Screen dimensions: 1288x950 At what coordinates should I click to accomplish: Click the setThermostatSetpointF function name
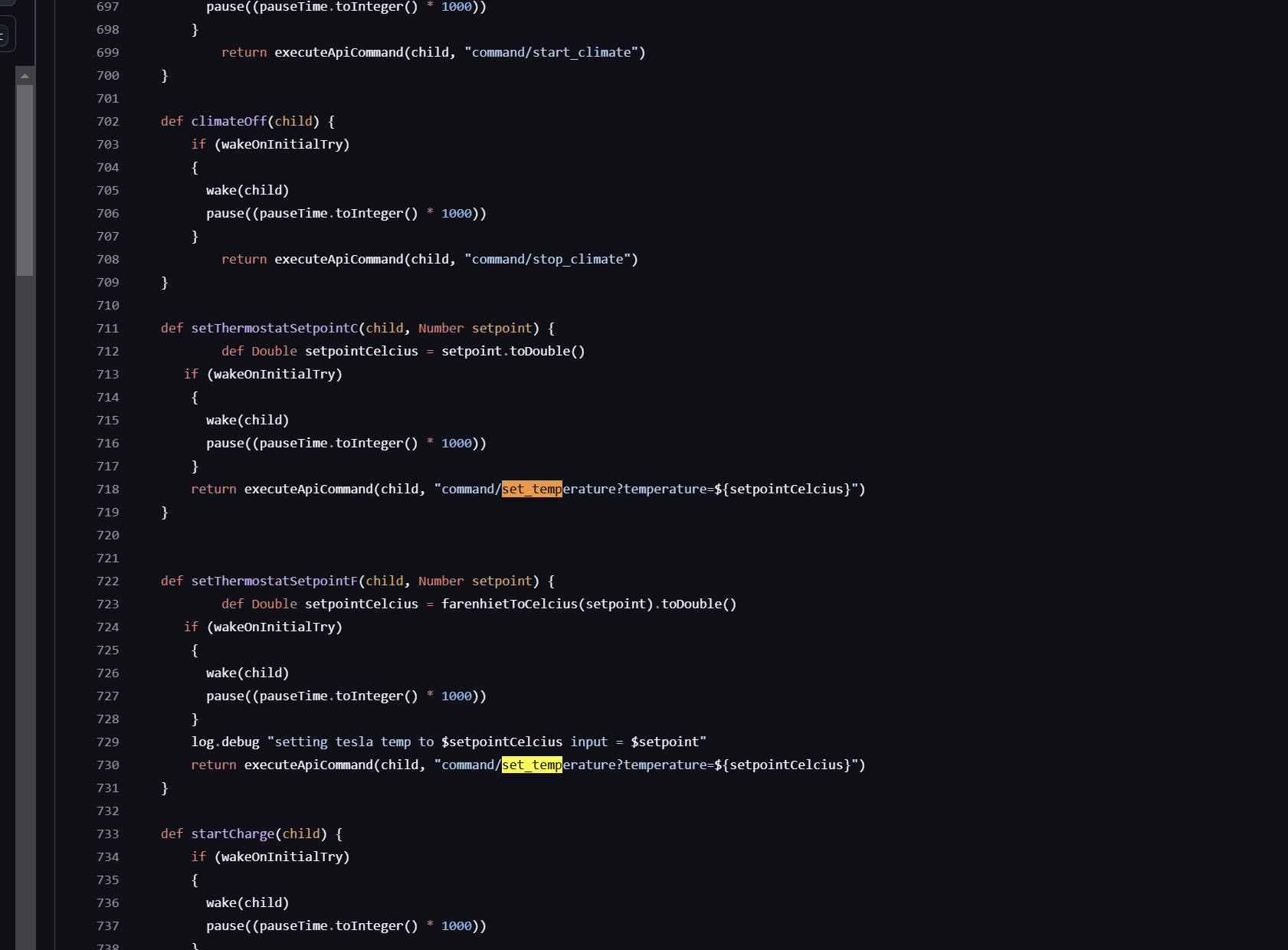click(x=274, y=581)
